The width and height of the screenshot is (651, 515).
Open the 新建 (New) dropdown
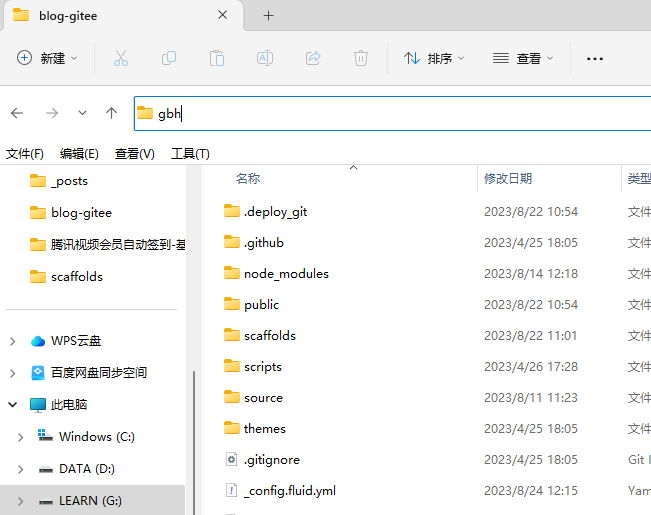point(47,58)
